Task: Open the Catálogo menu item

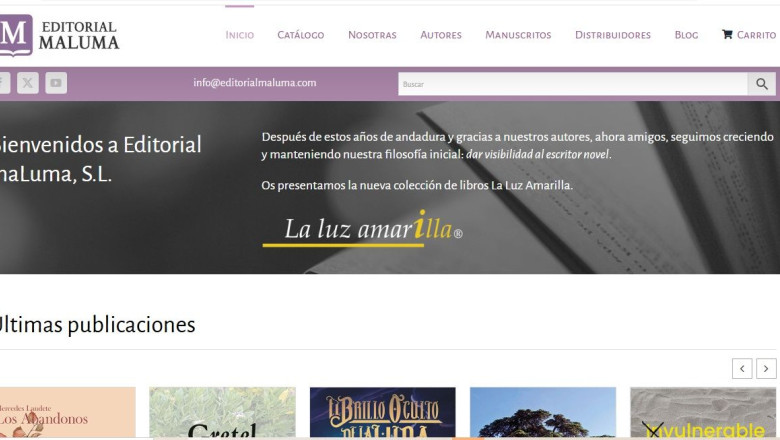Action: 300,35
